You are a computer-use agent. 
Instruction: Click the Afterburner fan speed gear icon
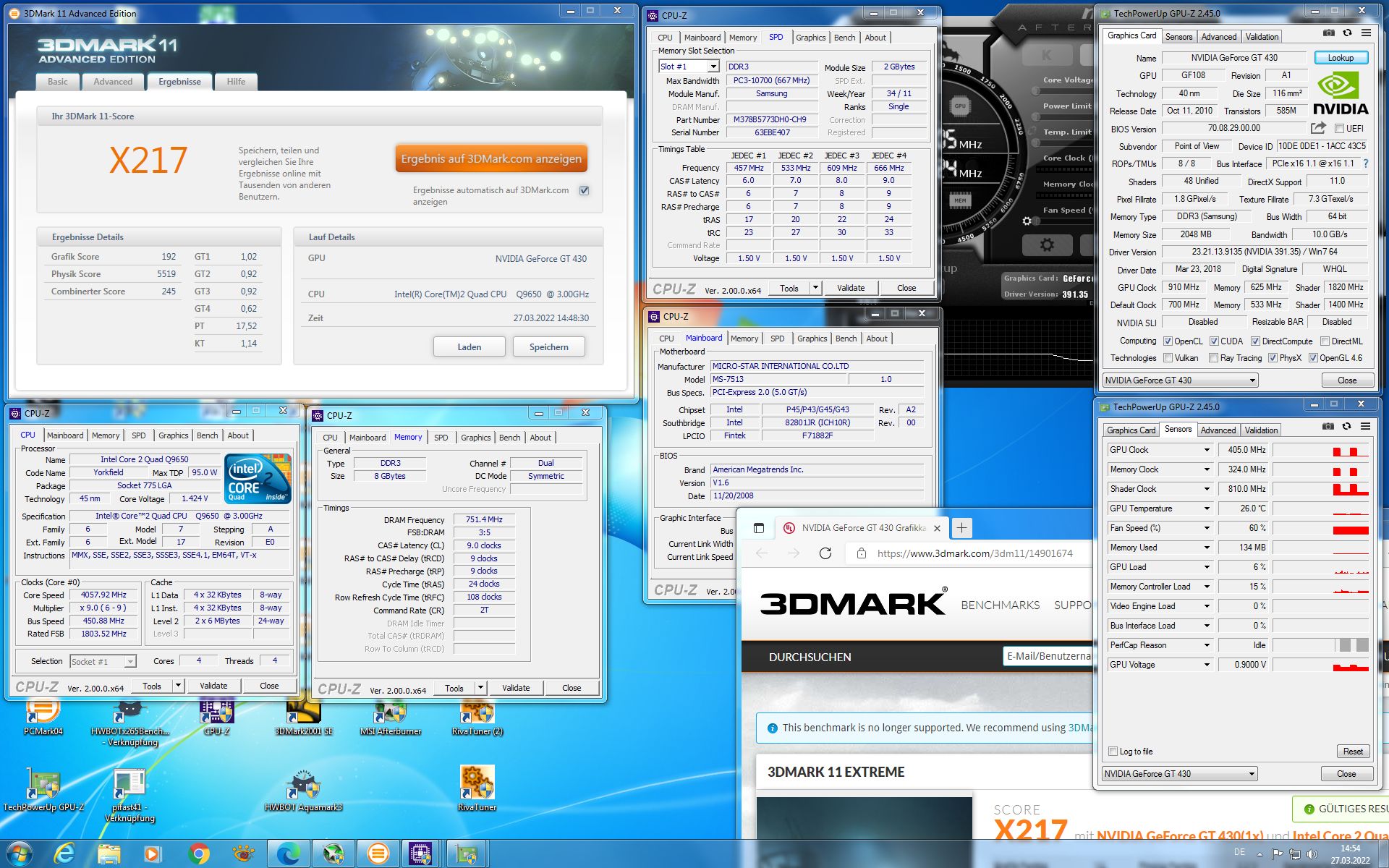(x=1027, y=221)
